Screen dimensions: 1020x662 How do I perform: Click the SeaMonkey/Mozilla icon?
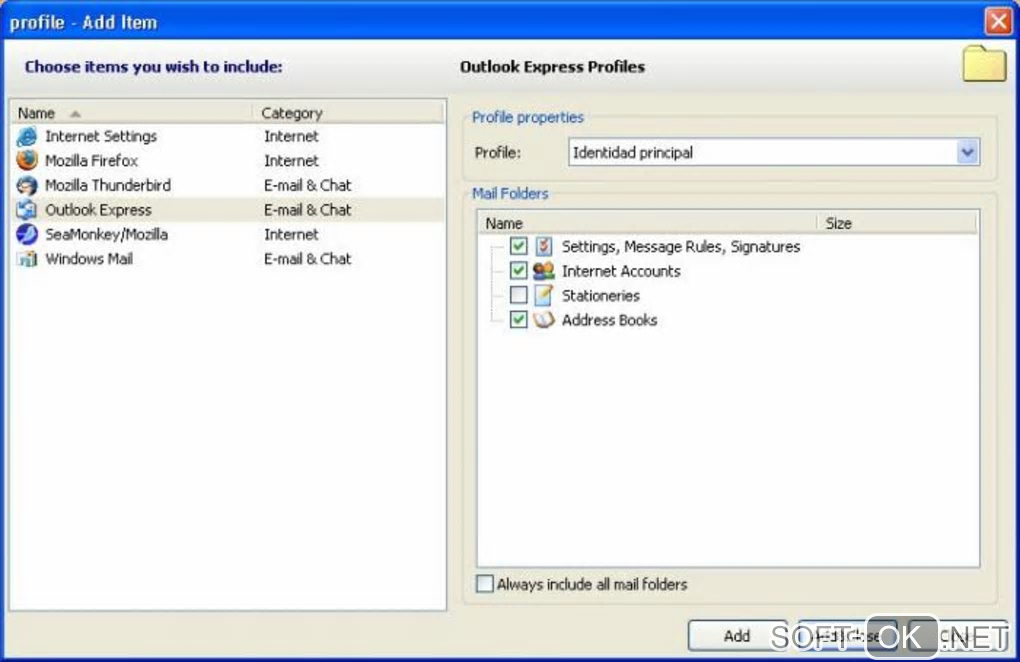tap(27, 234)
